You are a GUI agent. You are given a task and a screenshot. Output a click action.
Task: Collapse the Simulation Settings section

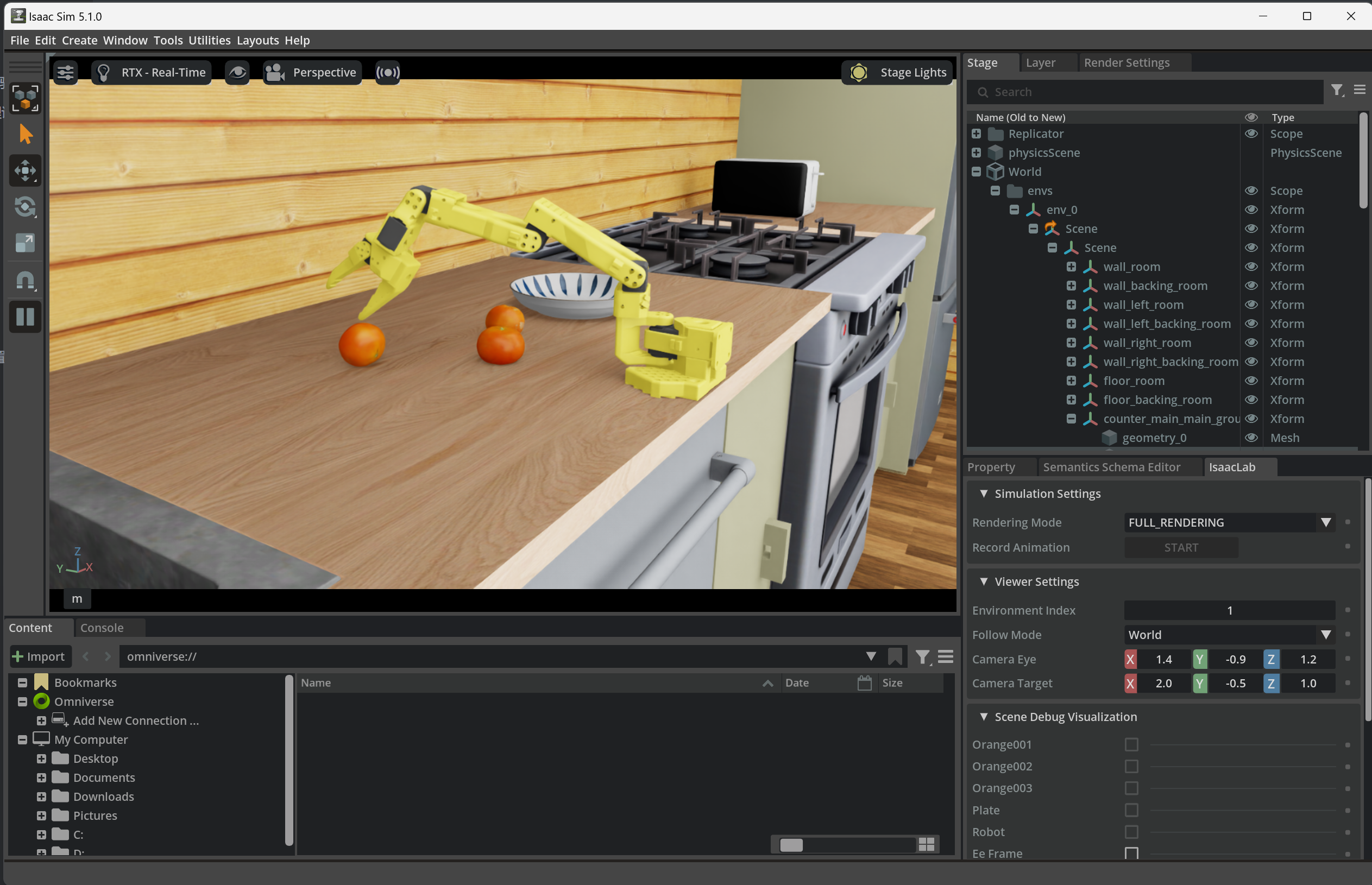984,494
